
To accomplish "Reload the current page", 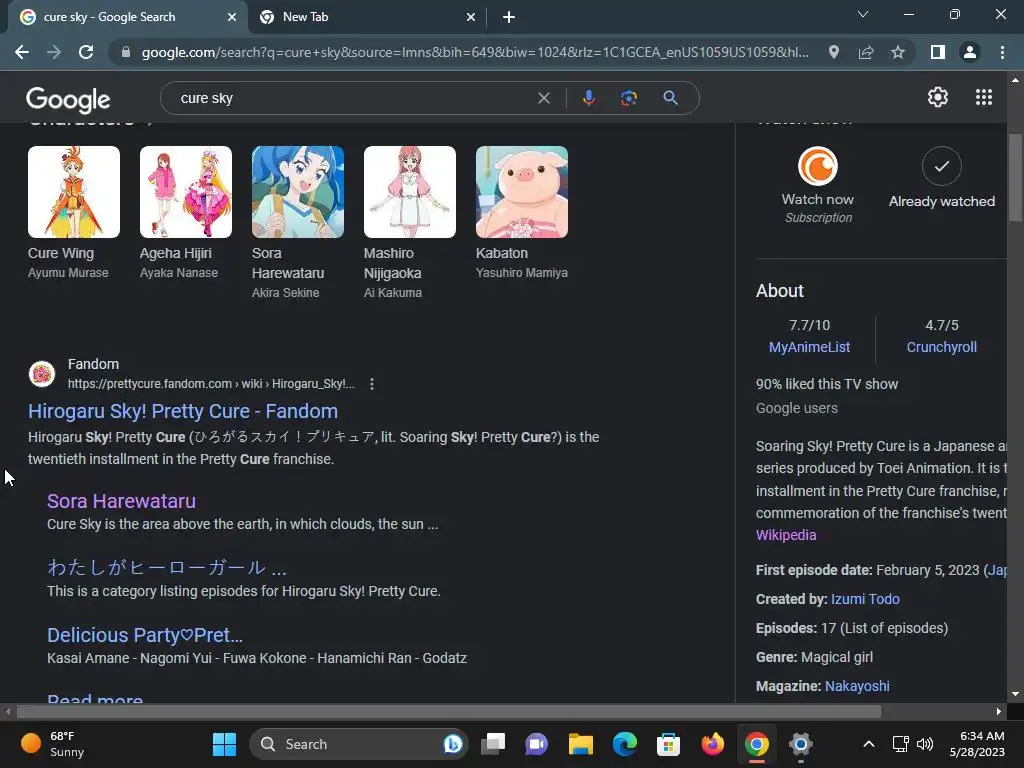I will (86, 52).
